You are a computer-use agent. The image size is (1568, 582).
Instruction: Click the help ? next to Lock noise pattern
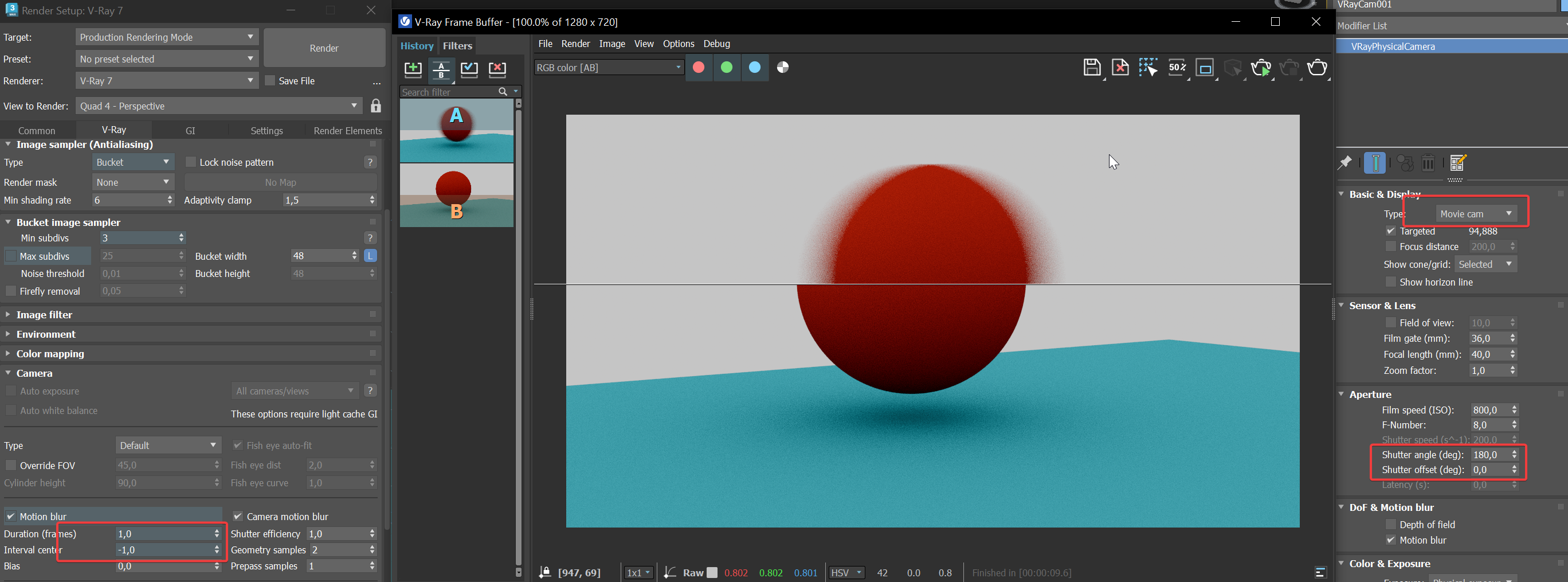click(x=370, y=162)
